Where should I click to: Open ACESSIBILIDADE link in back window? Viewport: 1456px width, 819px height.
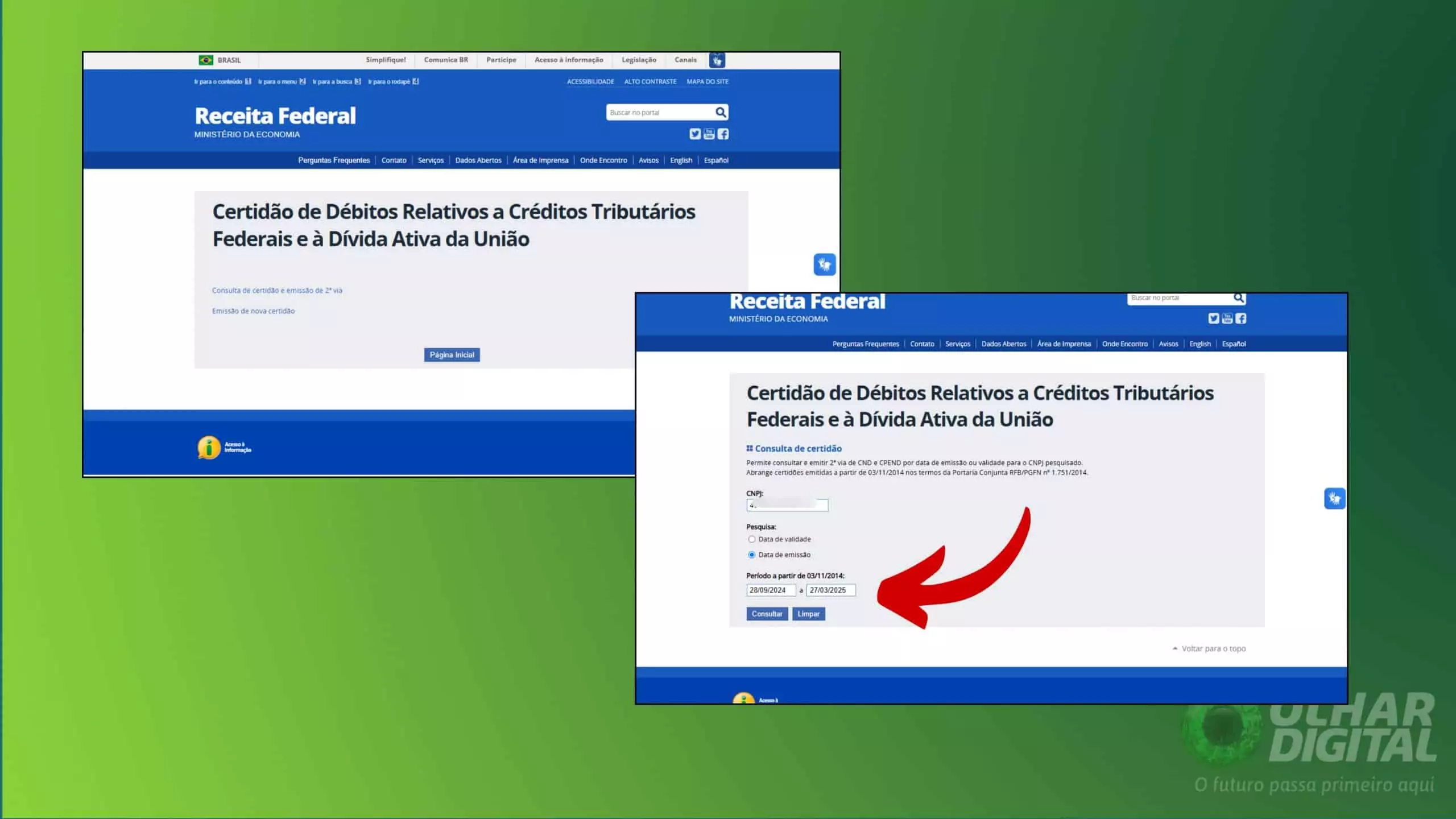click(590, 81)
